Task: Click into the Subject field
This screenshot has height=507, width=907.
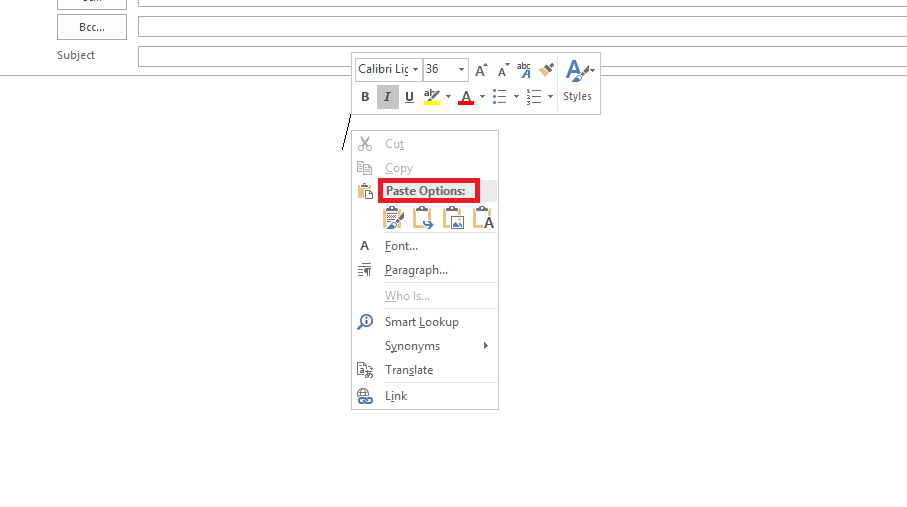Action: 522,56
